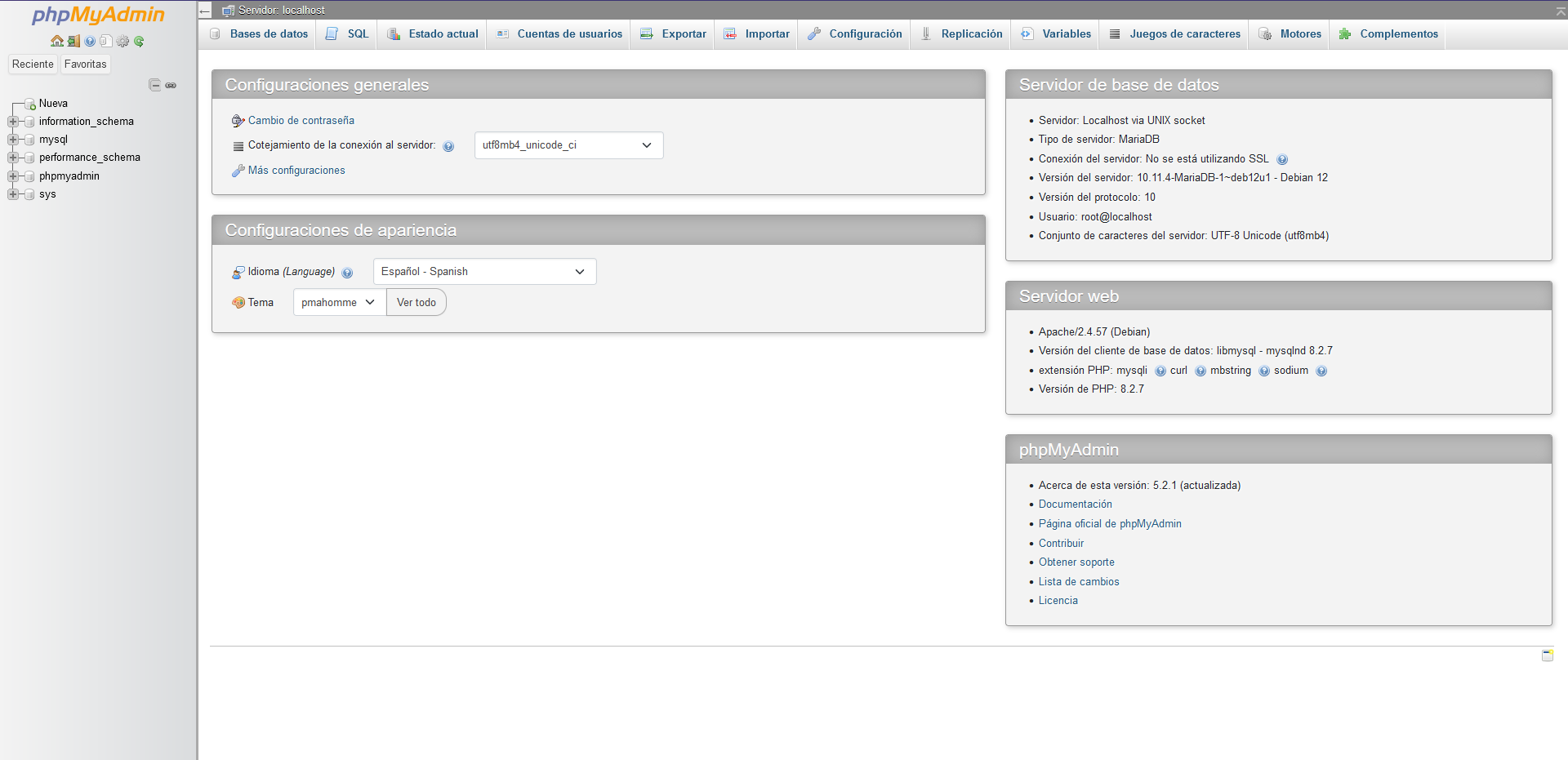1568x760 pixels.
Task: Go to Estado actual tab
Action: pos(433,34)
